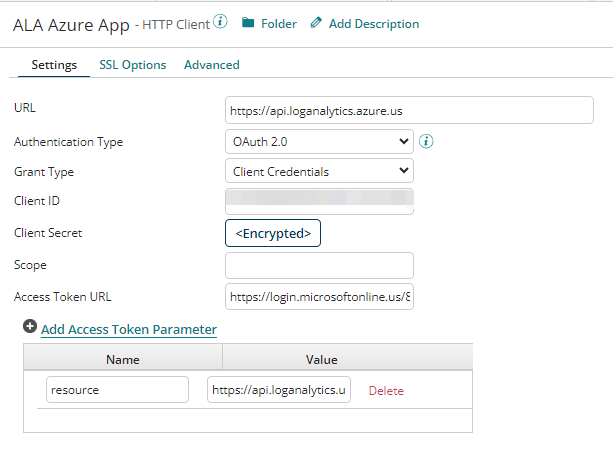Click the ALA Azure App title

coord(71,25)
